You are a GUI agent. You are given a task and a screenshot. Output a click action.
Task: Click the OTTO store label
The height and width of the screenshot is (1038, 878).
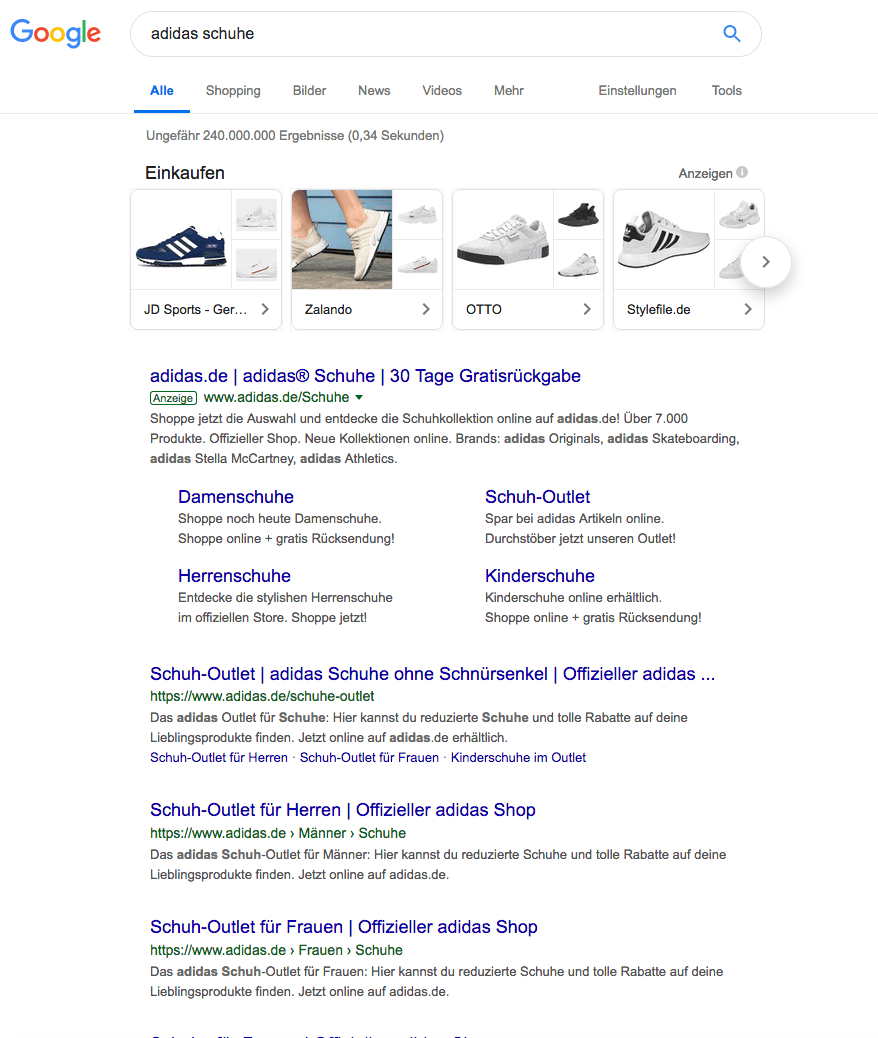pyautogui.click(x=483, y=309)
